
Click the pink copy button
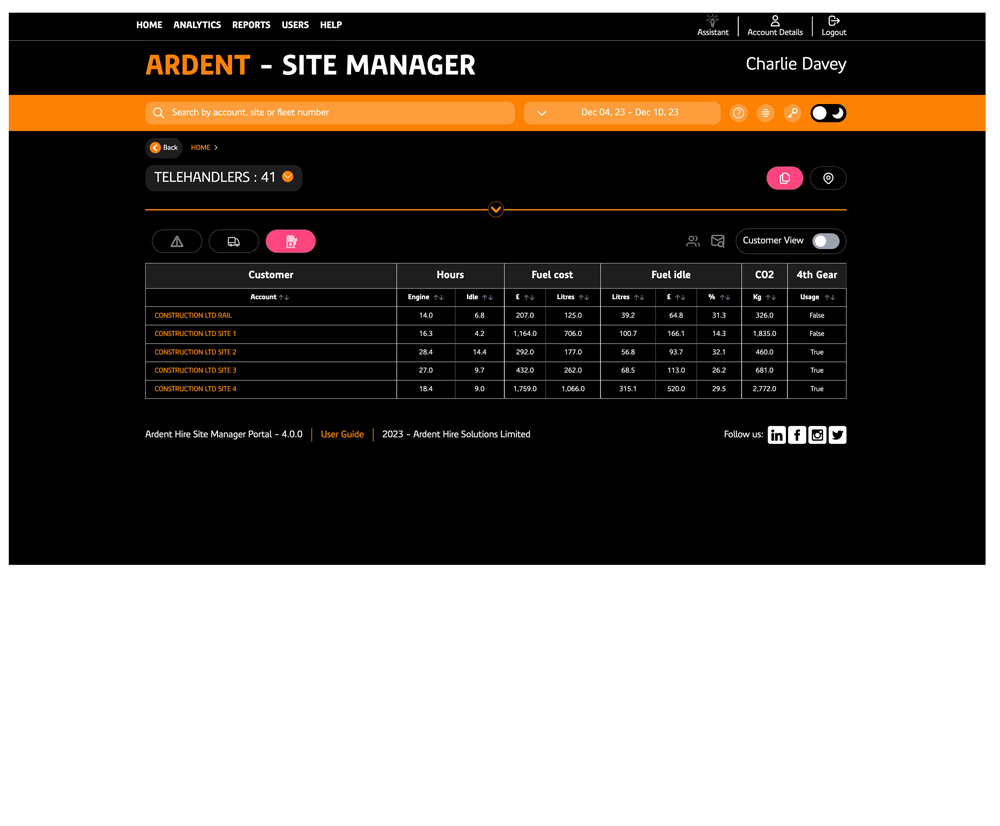784,178
